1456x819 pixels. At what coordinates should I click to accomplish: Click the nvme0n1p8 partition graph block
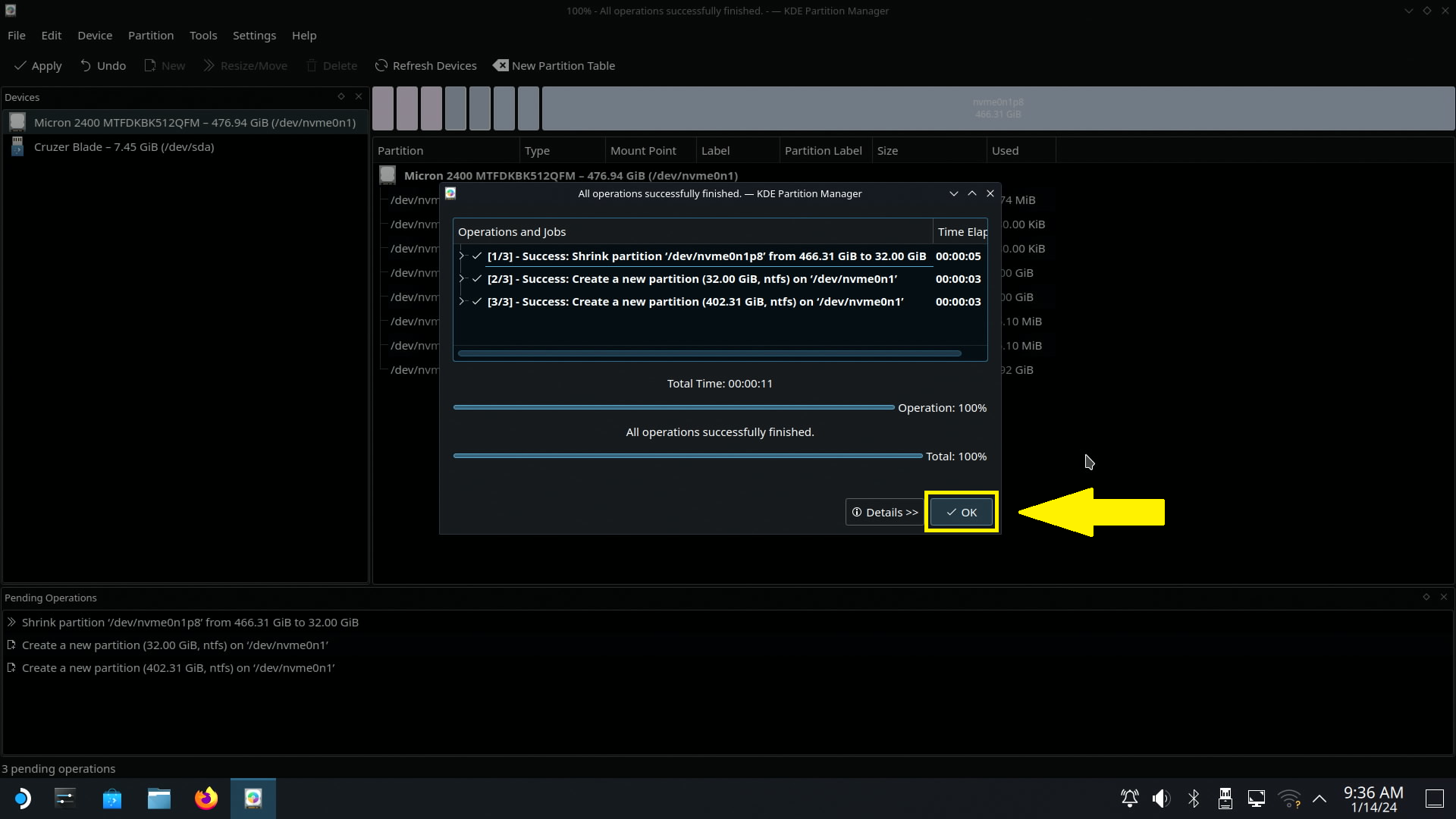click(x=998, y=108)
